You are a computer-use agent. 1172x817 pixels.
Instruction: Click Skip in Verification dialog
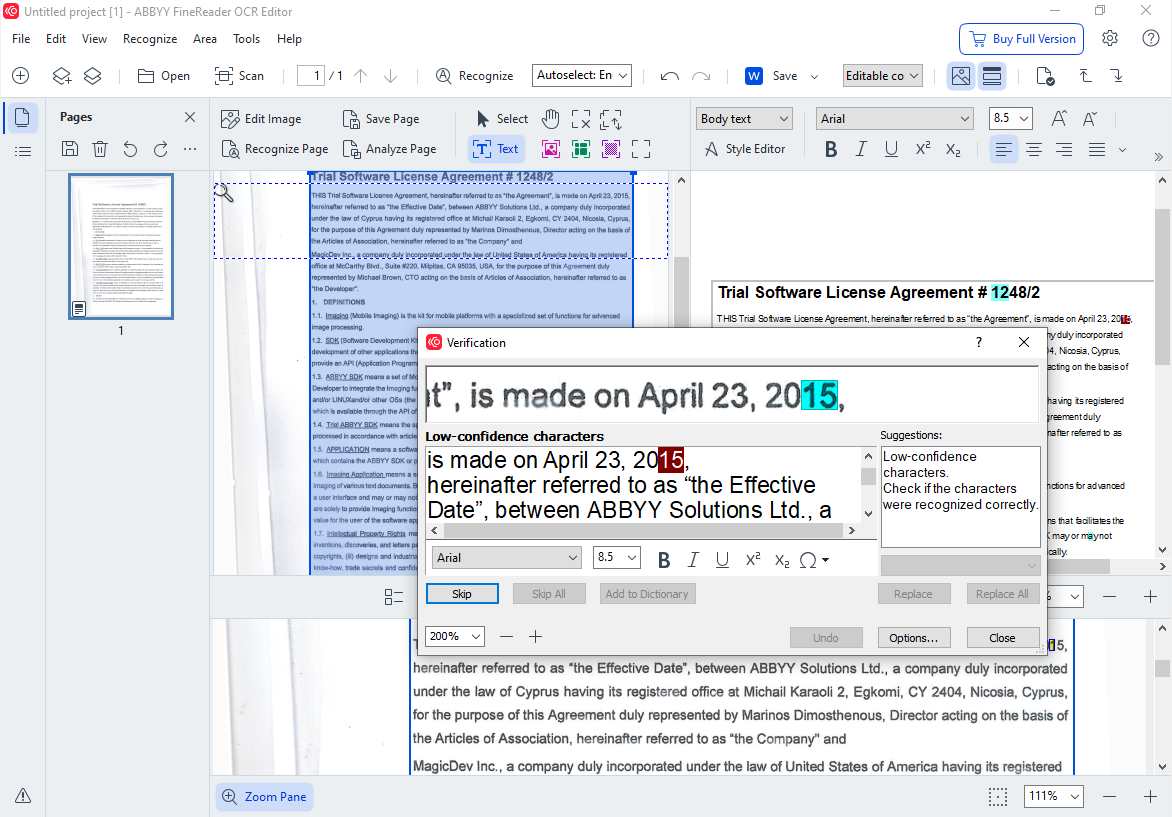(462, 594)
